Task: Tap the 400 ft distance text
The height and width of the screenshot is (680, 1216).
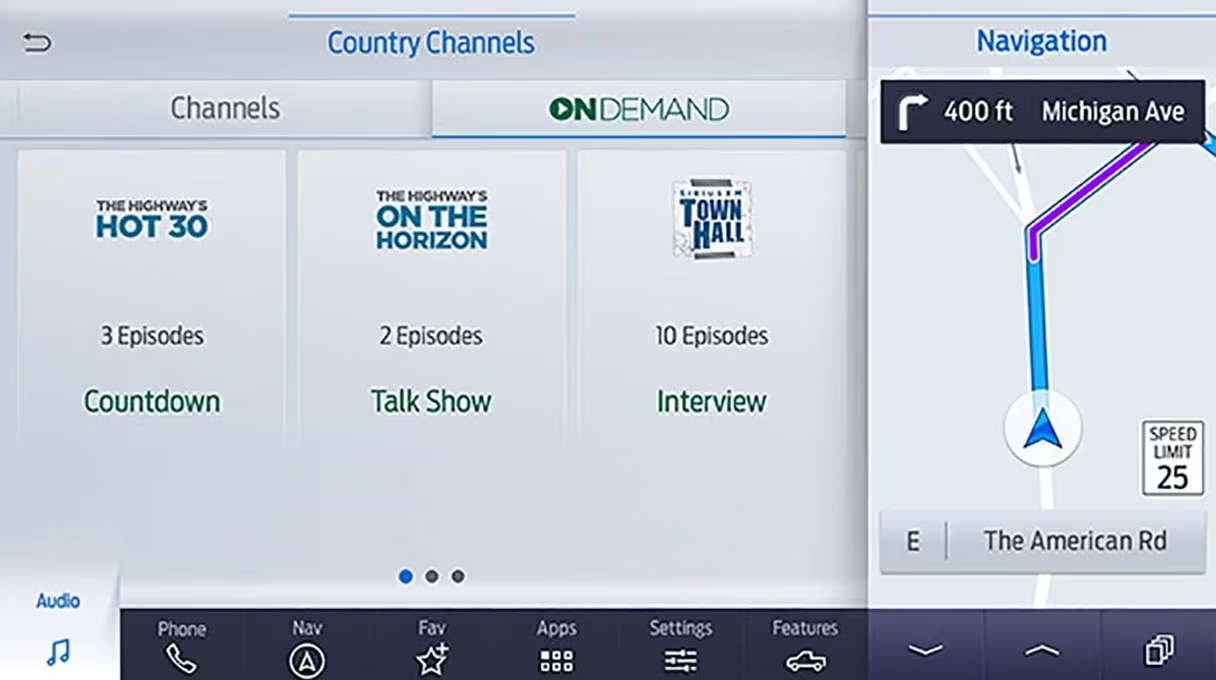Action: 979,111
